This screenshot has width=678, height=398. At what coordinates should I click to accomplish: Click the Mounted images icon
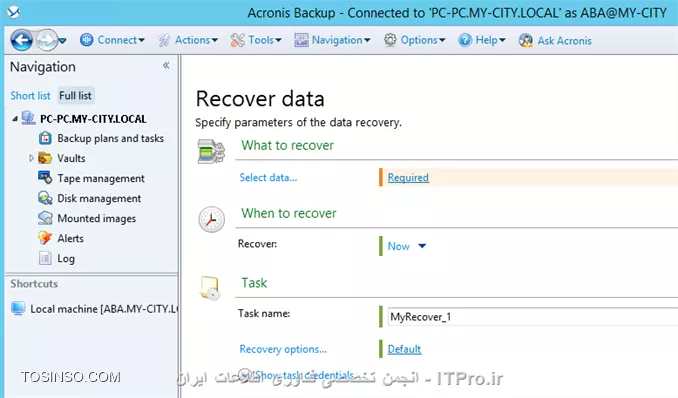pos(45,218)
